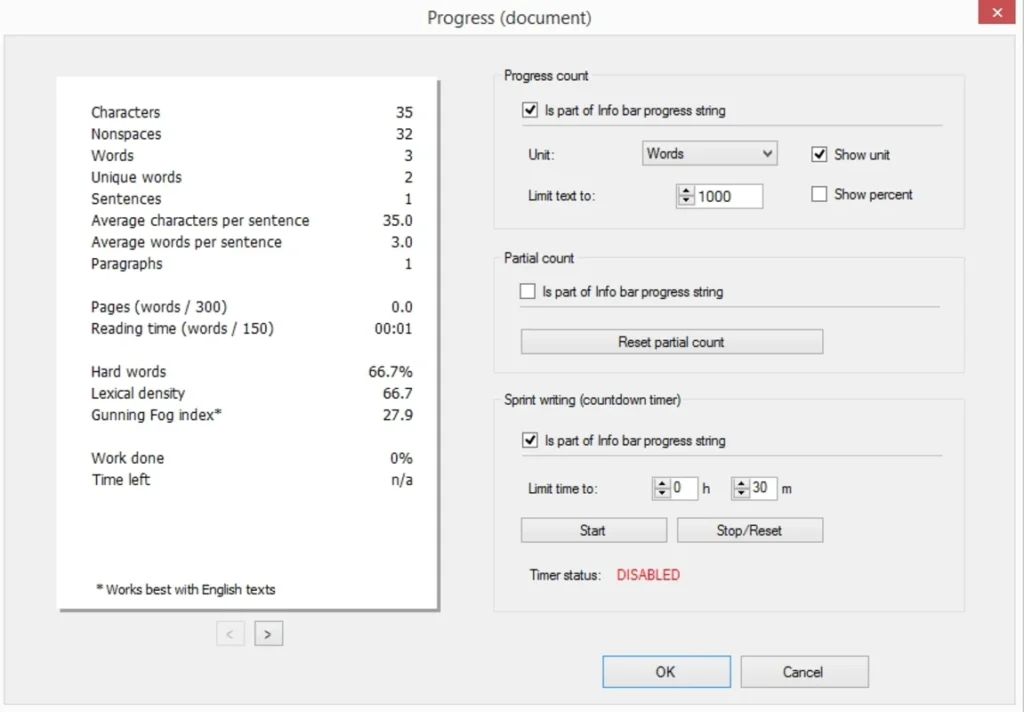The width and height of the screenshot is (1024, 712).
Task: Click the Work done label
Action: (x=127, y=458)
